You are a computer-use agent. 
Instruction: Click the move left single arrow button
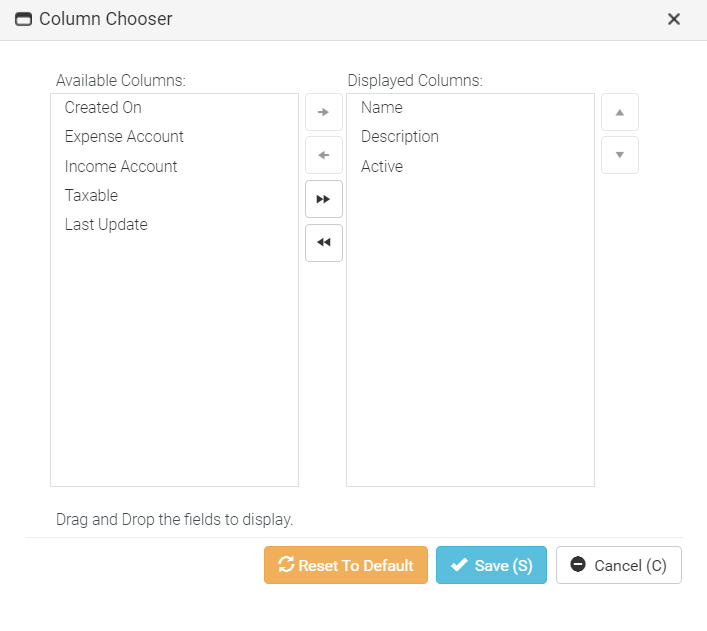tap(323, 156)
